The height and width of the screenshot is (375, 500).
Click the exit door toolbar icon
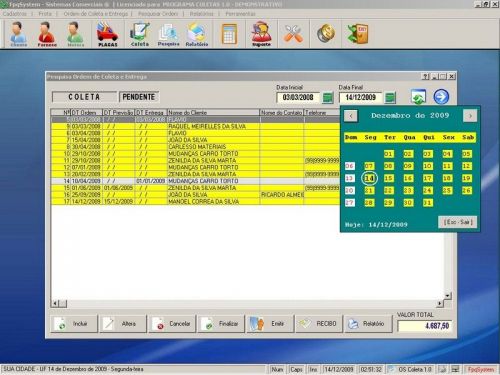357,33
